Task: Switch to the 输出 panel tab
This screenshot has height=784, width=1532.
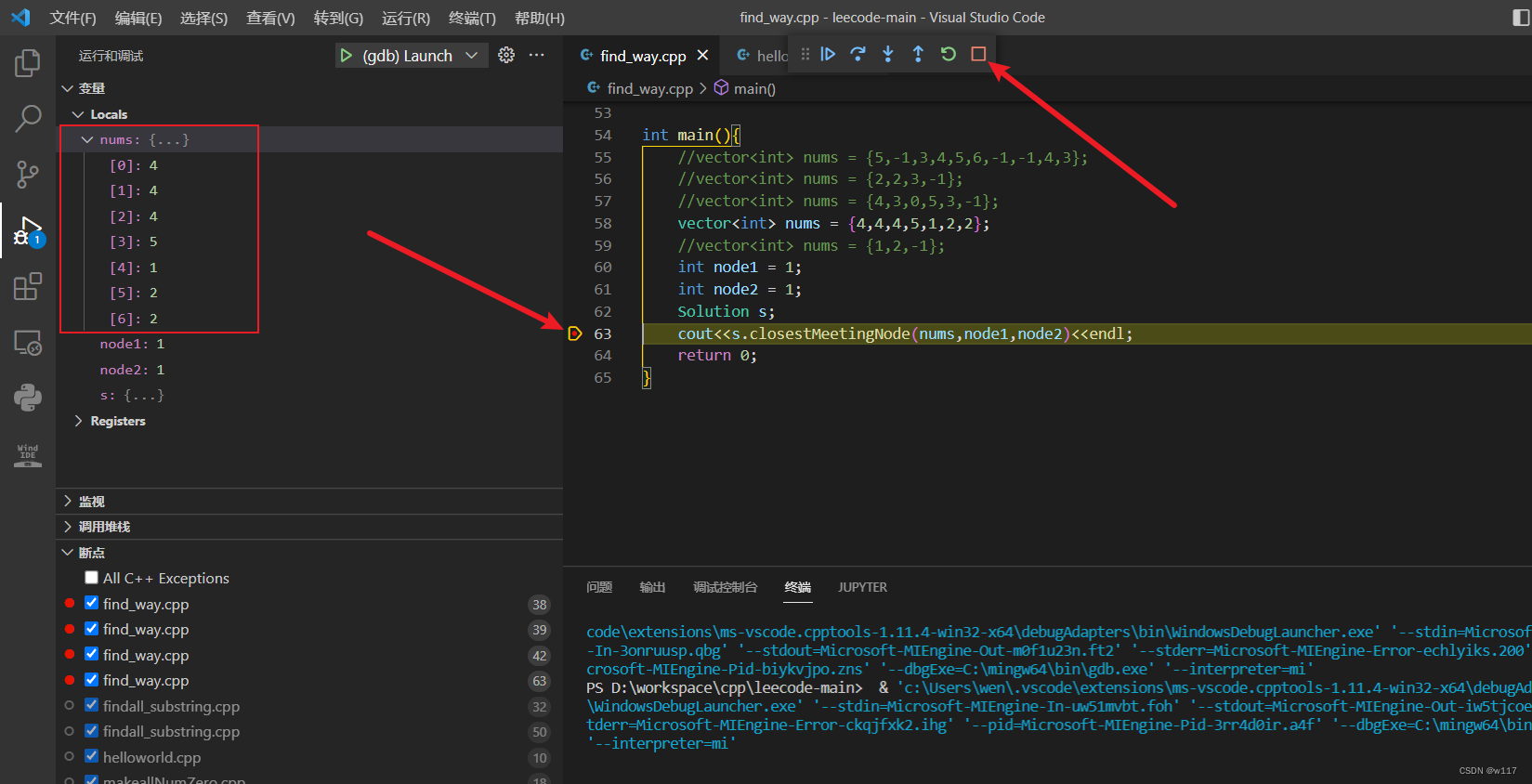Action: (652, 587)
